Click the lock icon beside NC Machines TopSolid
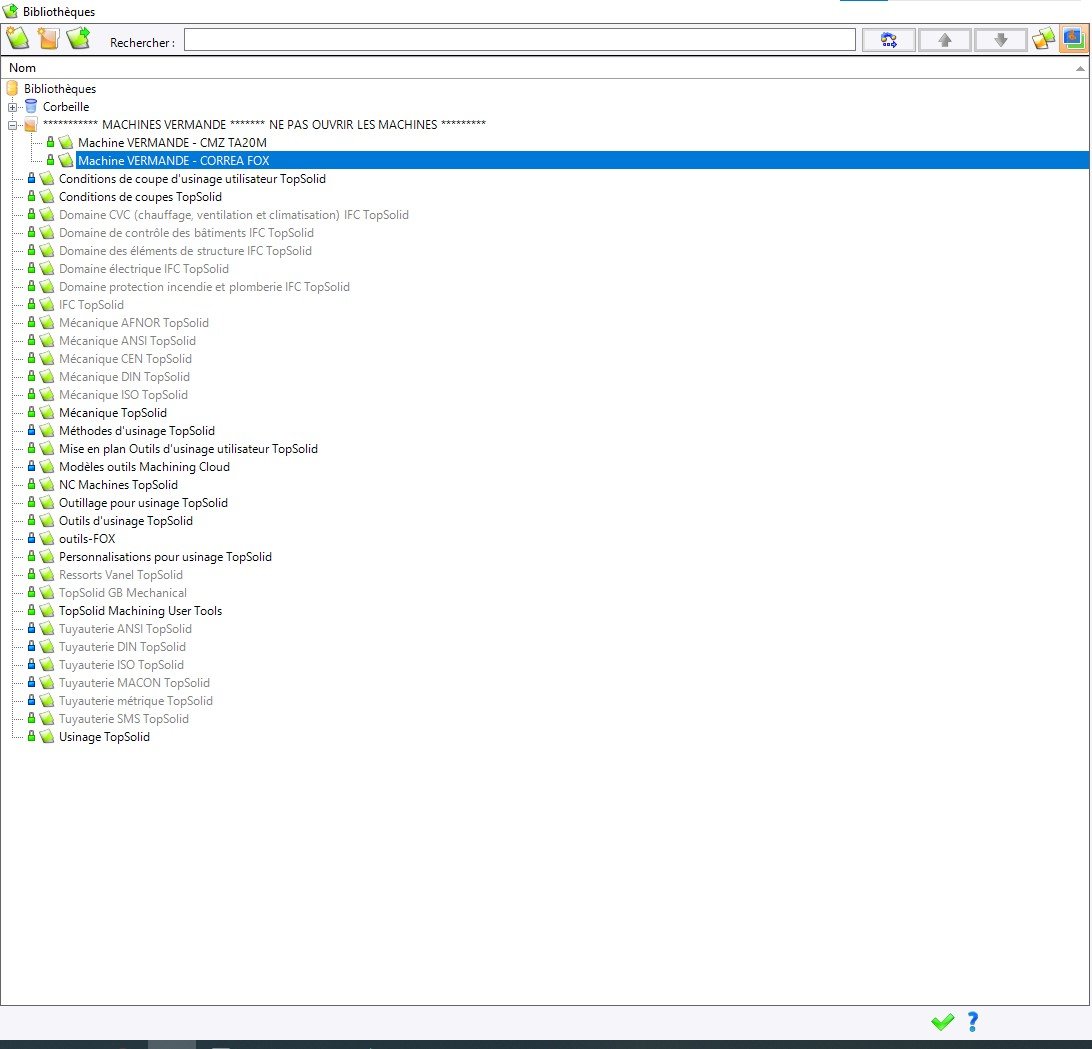The image size is (1092, 1049). coord(31,484)
